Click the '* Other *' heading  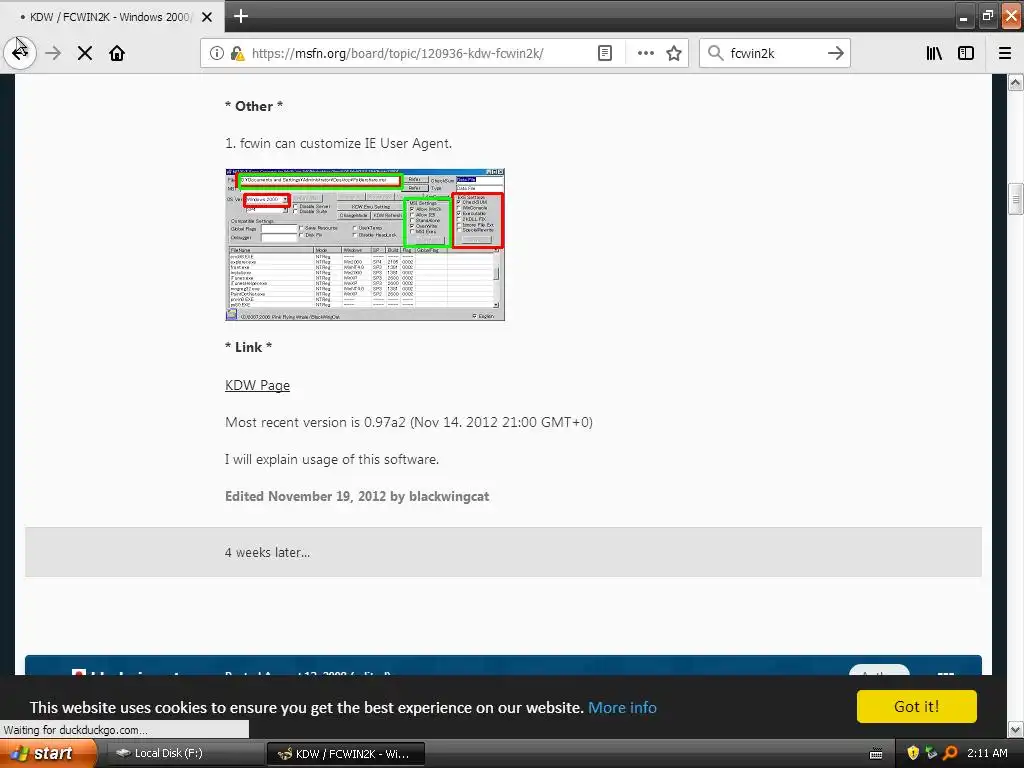(254, 106)
